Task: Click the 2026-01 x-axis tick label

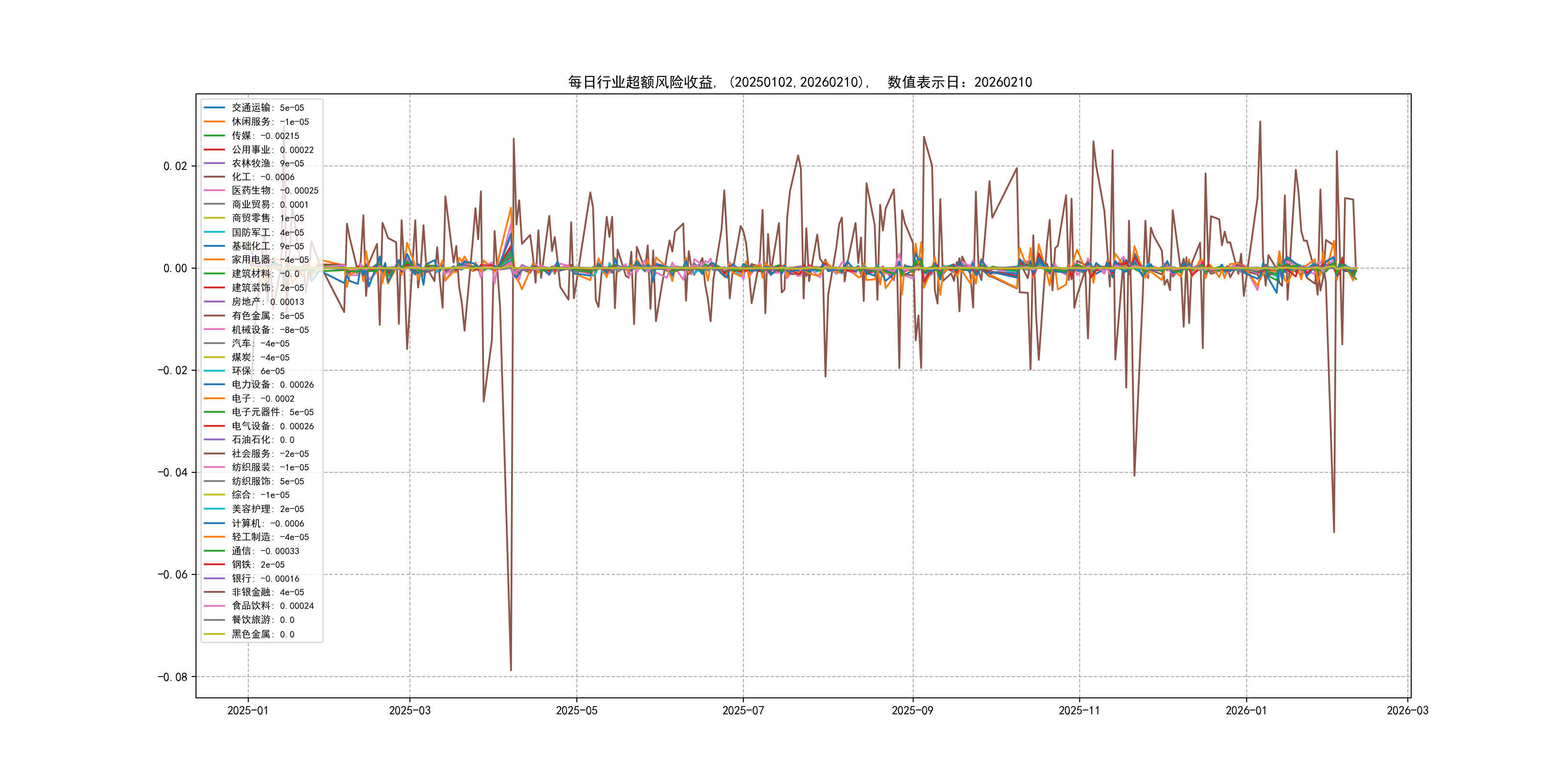Action: [x=1245, y=710]
